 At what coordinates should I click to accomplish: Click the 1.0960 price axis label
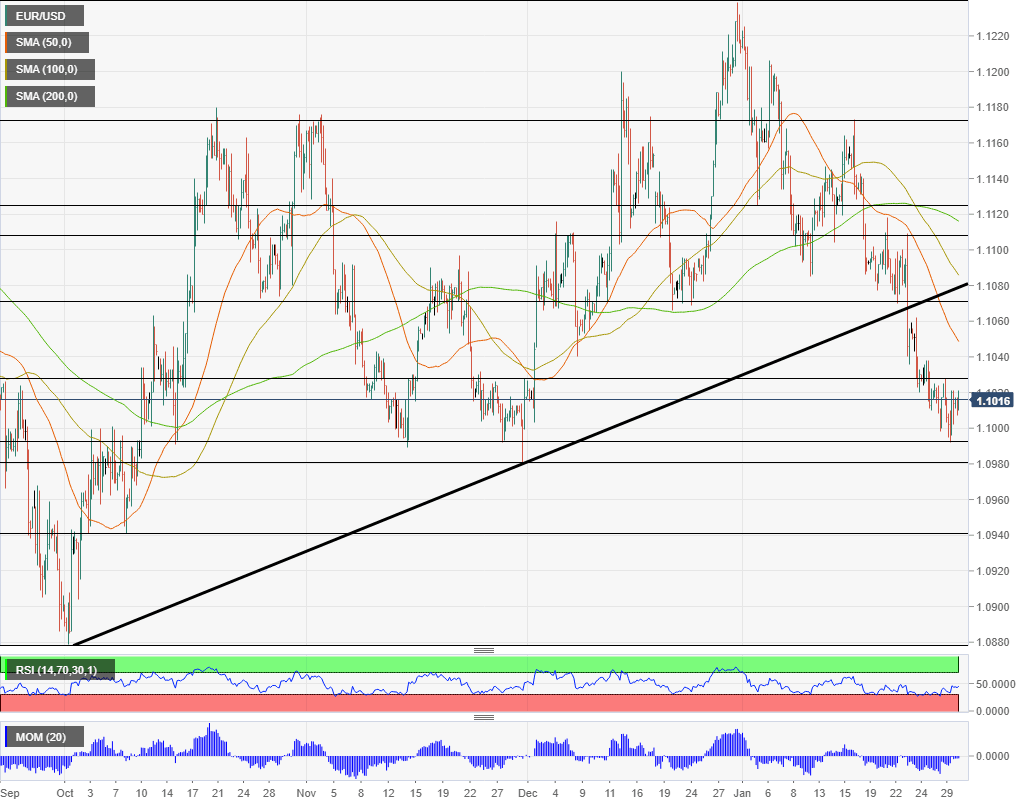tap(993, 500)
